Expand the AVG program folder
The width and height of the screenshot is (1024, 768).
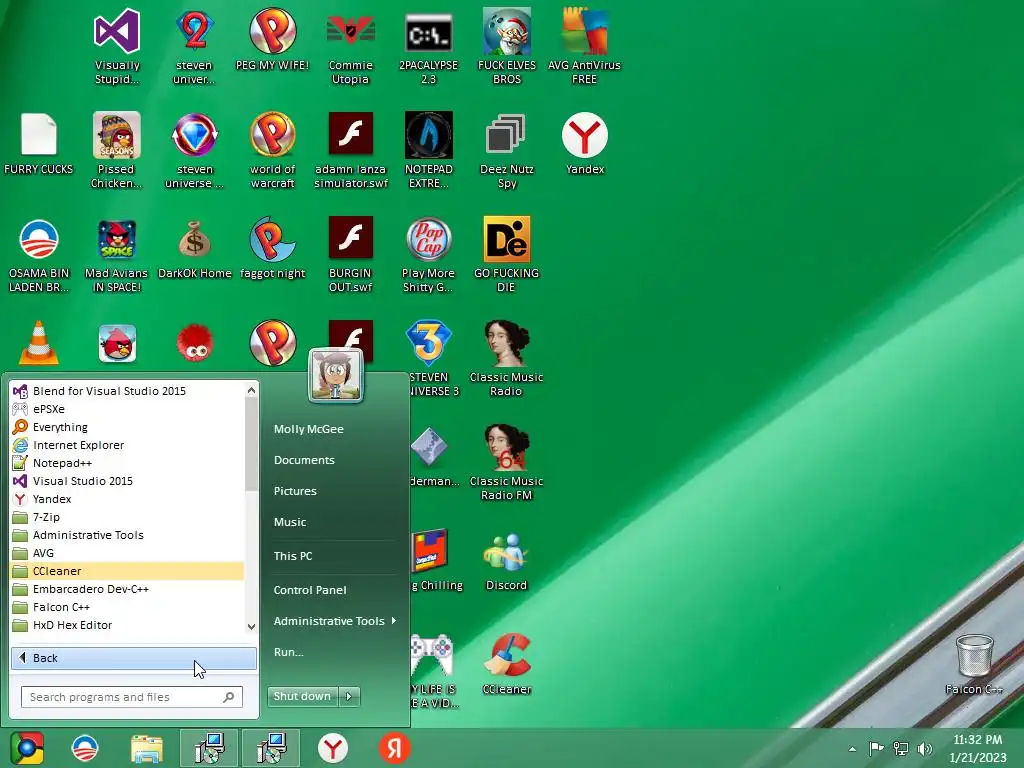point(127,552)
